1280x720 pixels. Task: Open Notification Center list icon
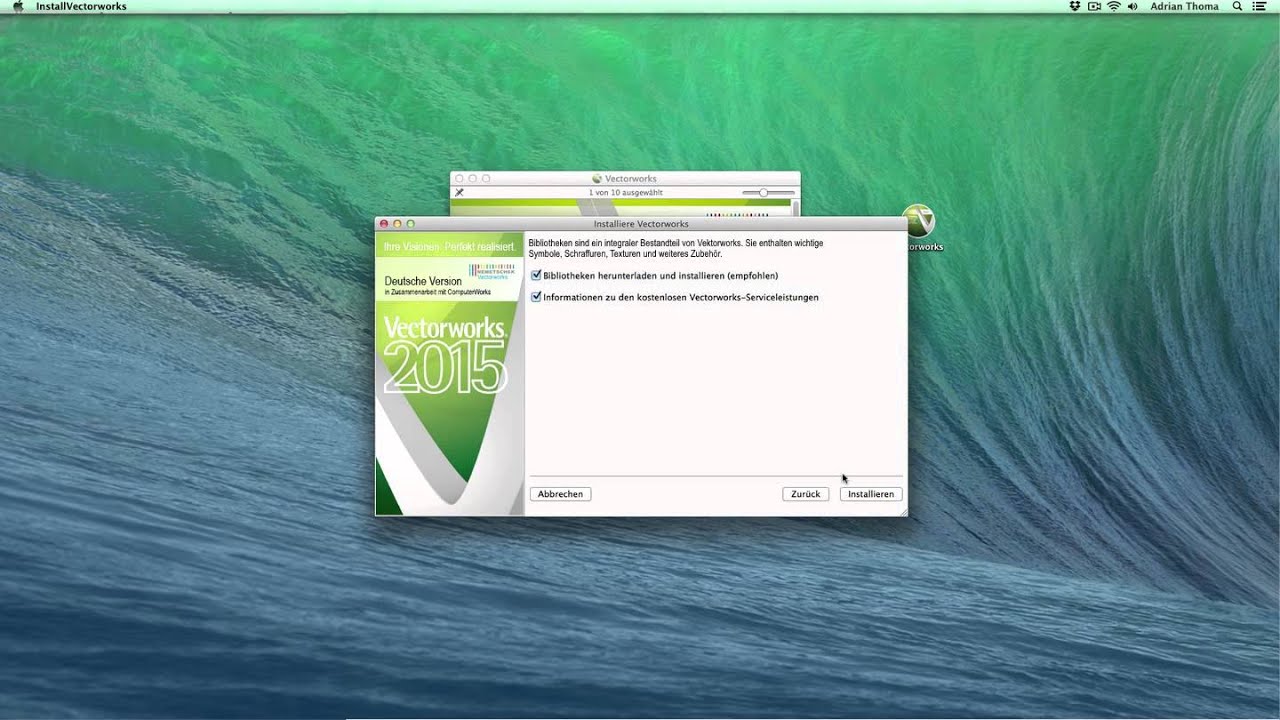pos(1259,6)
